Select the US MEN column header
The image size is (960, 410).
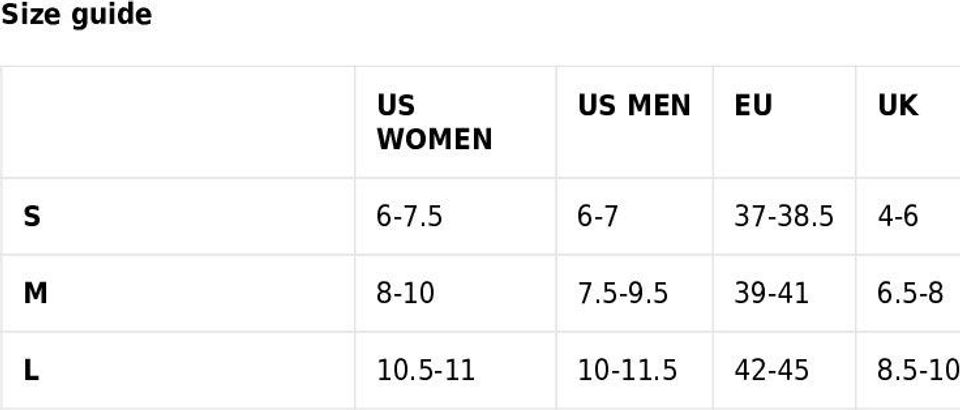(634, 106)
